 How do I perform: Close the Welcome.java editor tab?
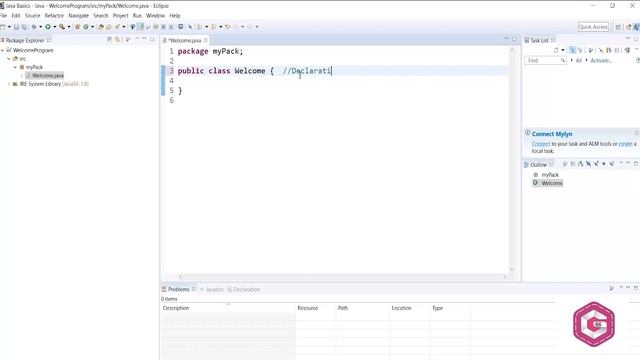206,40
